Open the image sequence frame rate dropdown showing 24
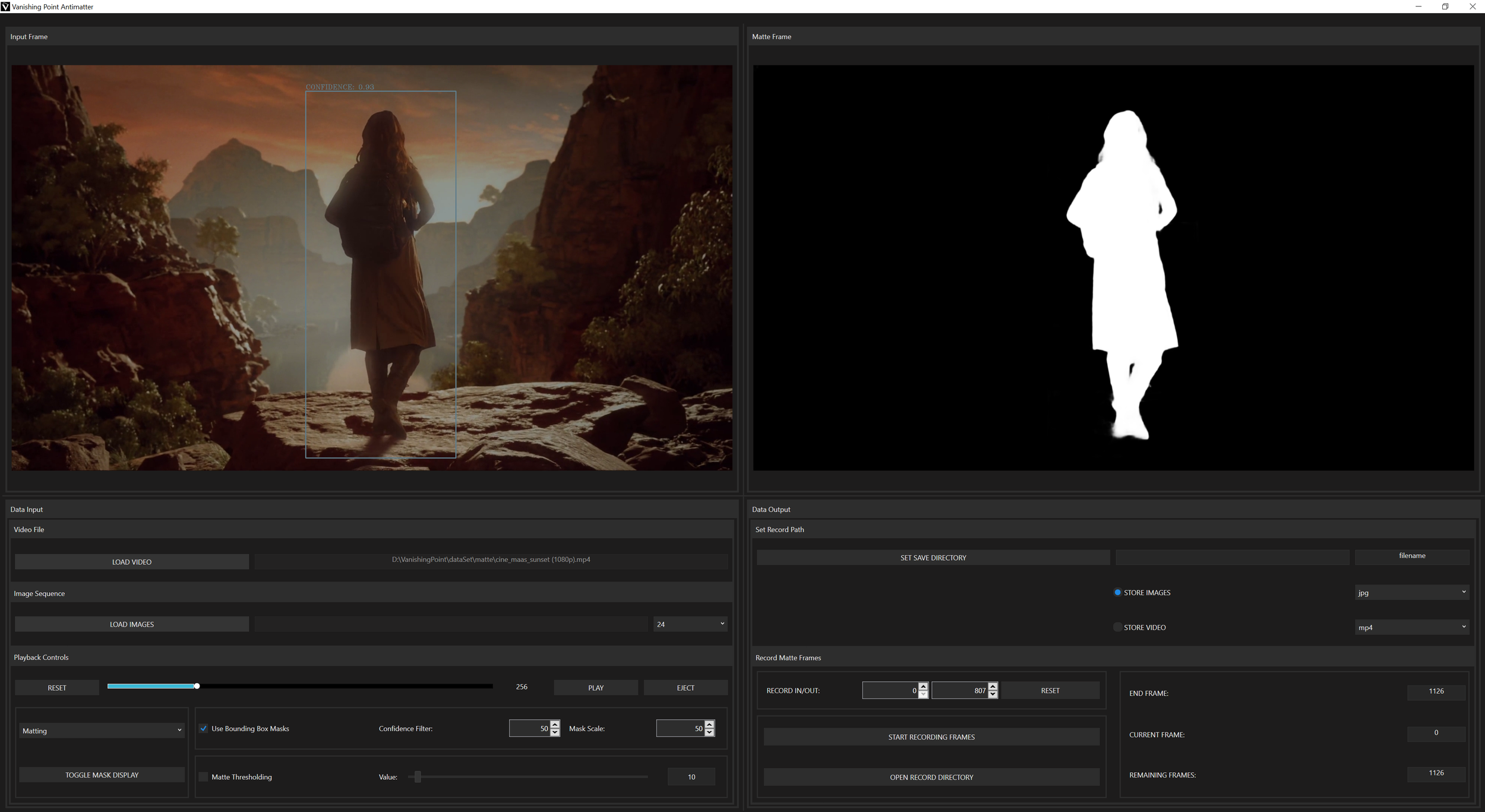1485x812 pixels. tap(690, 624)
